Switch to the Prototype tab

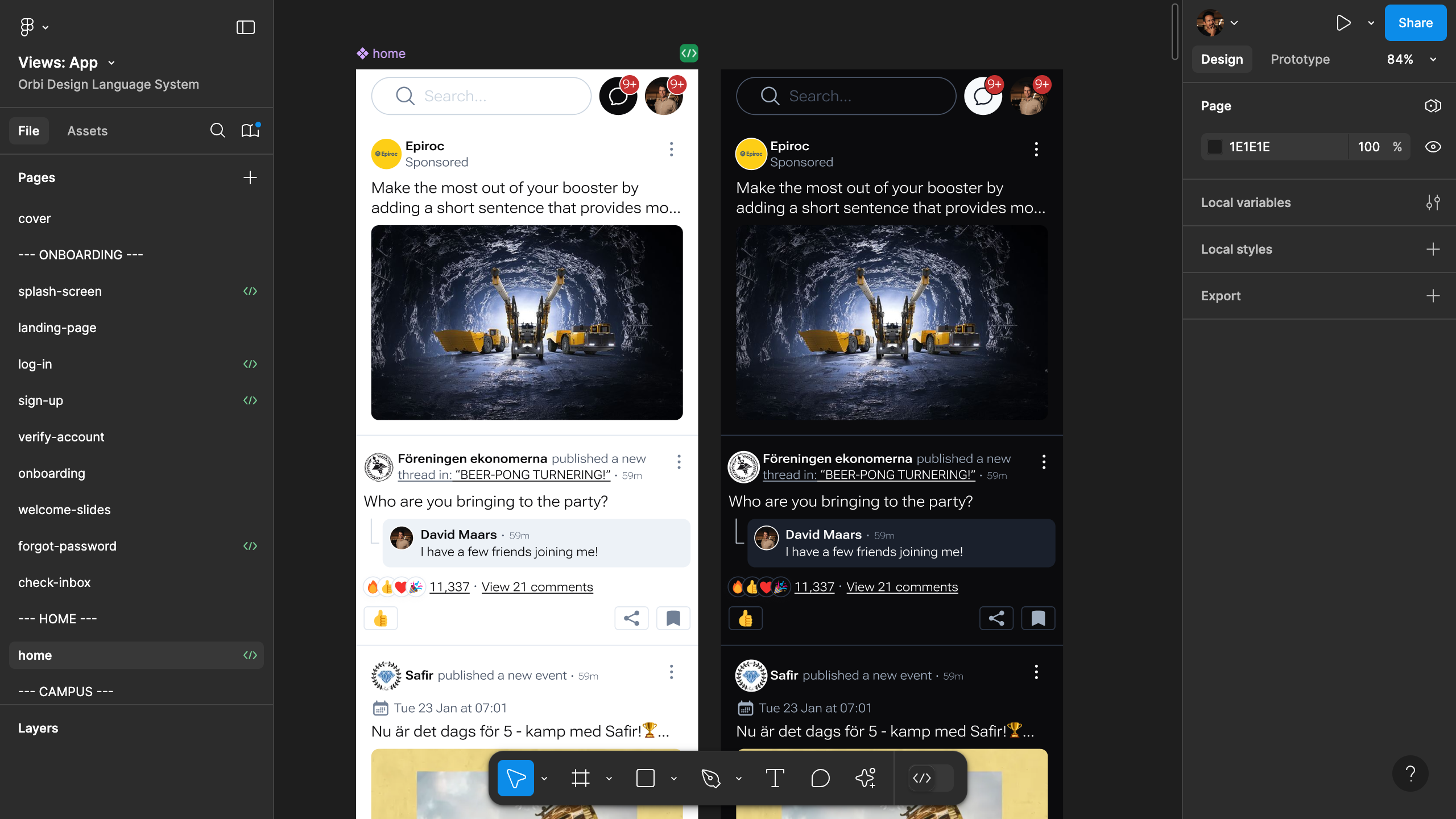(1299, 59)
